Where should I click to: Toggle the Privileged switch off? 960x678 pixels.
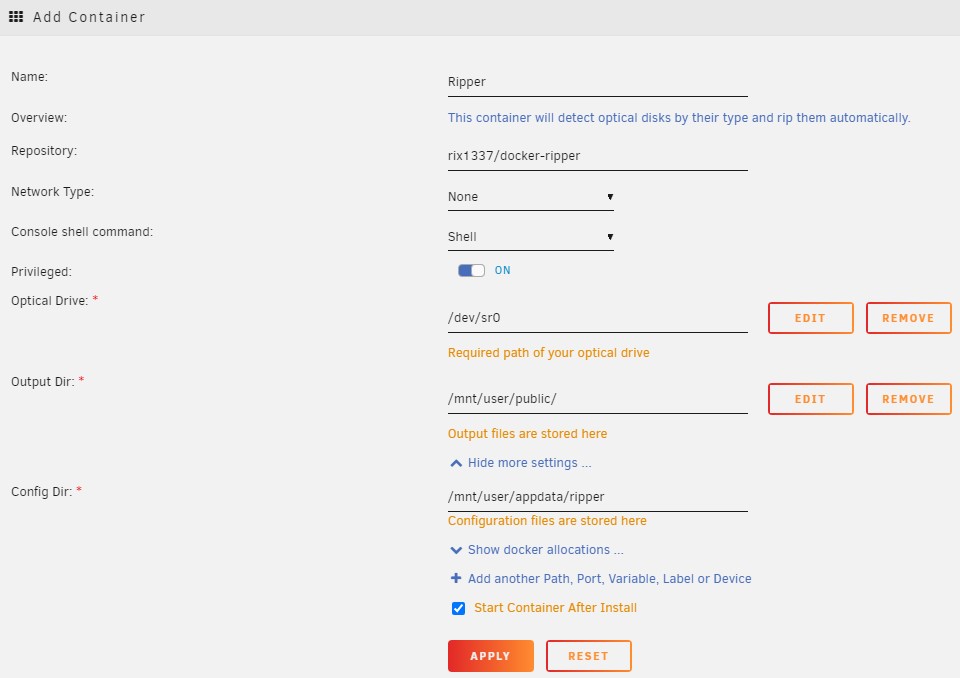pos(471,270)
